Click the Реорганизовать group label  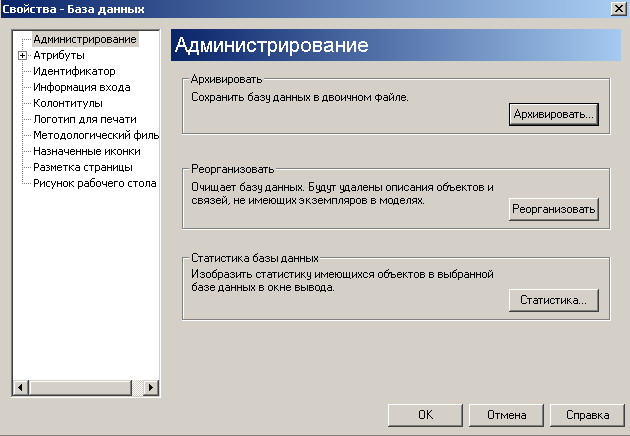click(232, 169)
